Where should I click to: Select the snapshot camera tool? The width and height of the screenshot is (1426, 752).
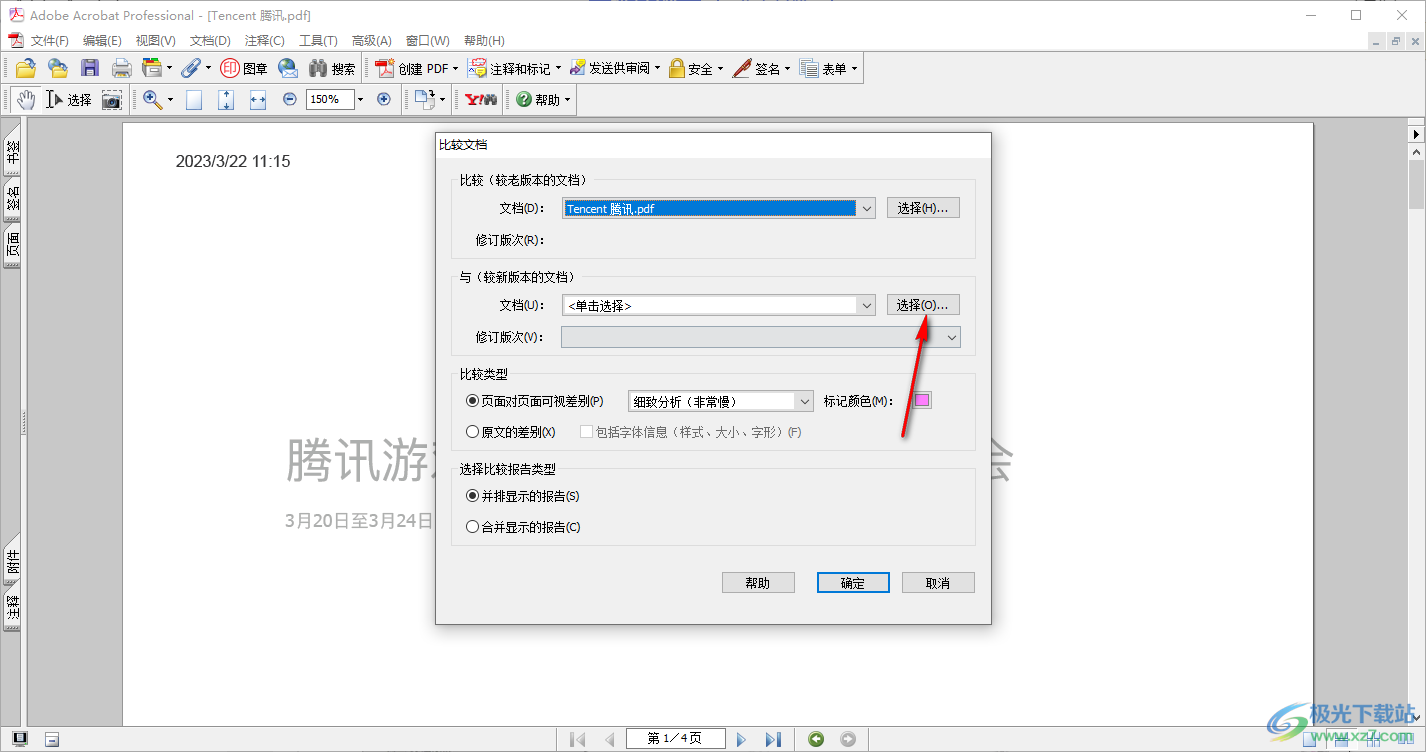point(112,99)
